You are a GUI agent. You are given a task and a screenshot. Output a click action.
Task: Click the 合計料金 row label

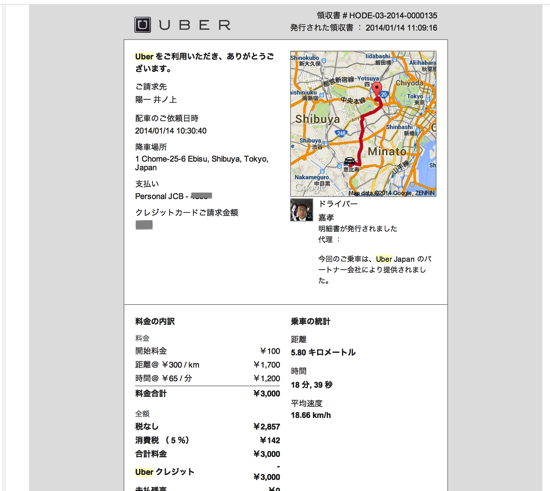coord(151,454)
